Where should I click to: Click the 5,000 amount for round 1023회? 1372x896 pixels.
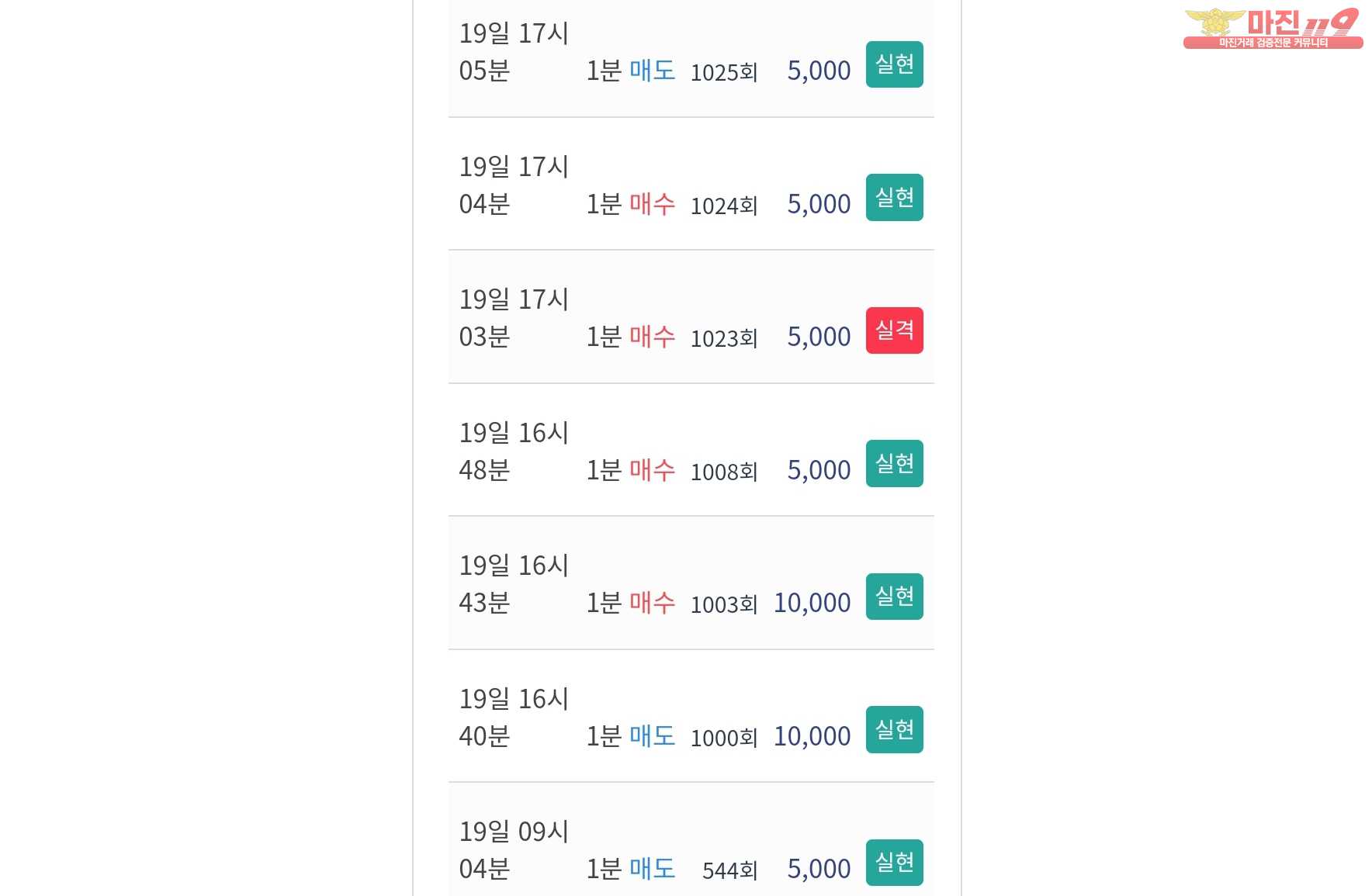(819, 337)
